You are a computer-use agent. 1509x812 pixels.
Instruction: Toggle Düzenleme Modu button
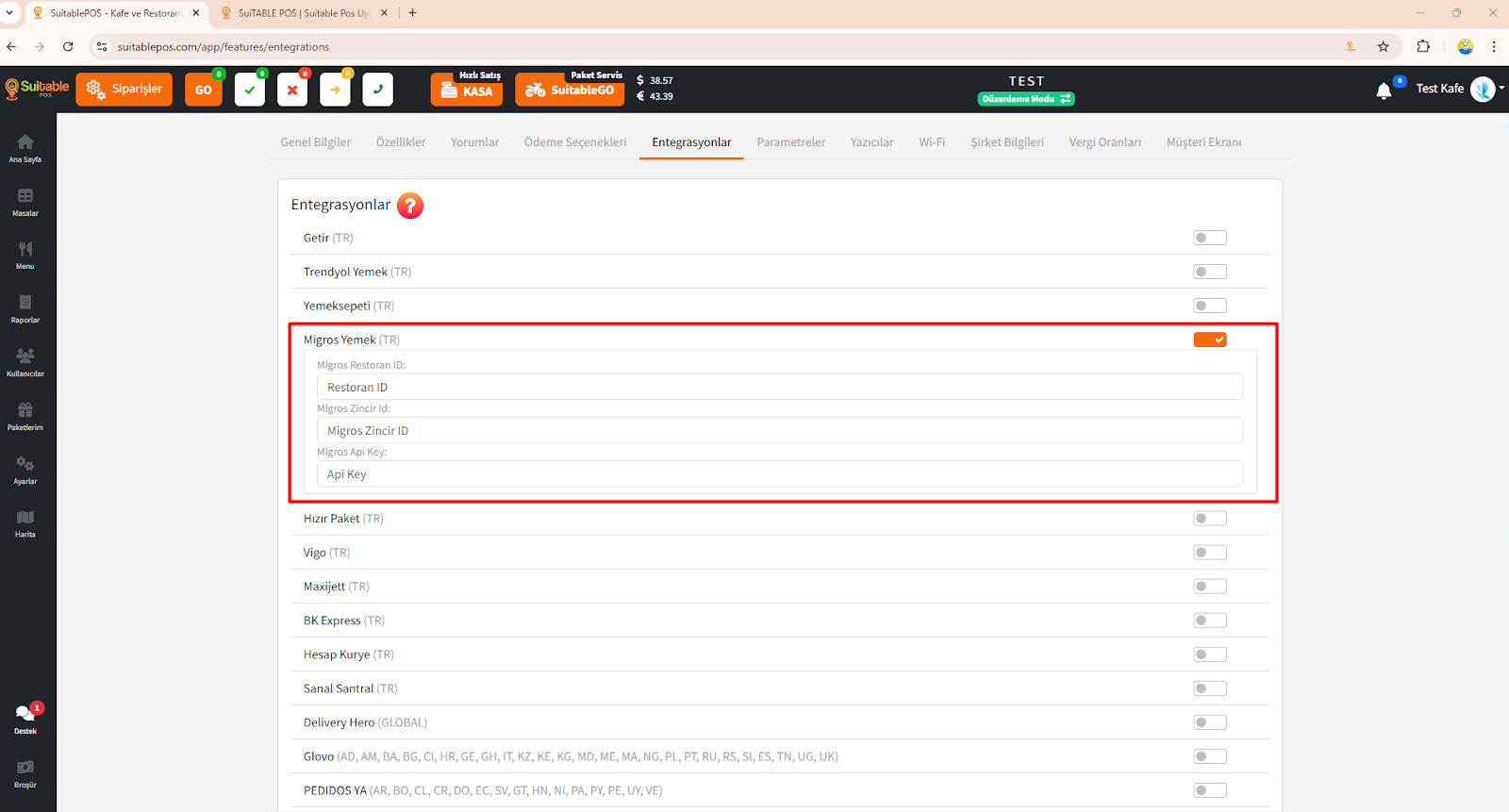(x=1026, y=99)
